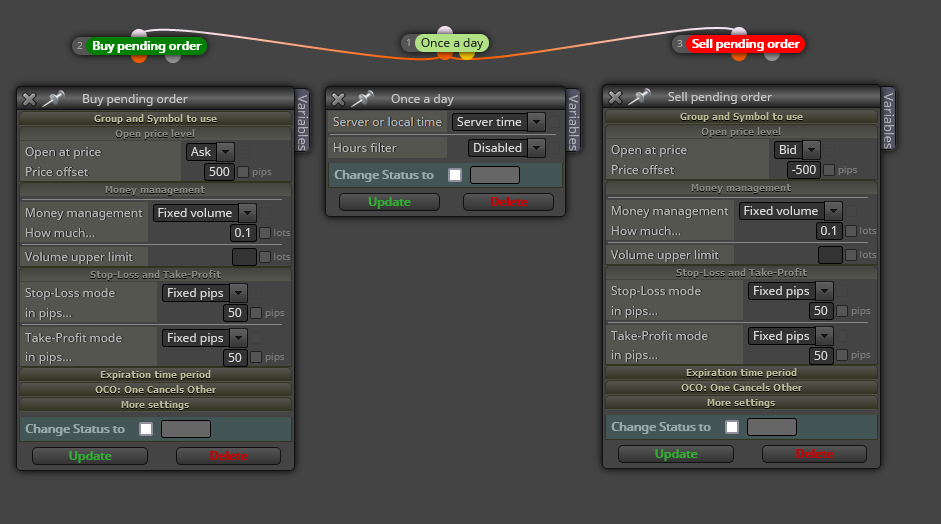This screenshot has width=941, height=524.
Task: Toggle pips checkbox for Buy Price offset
Action: 243,172
